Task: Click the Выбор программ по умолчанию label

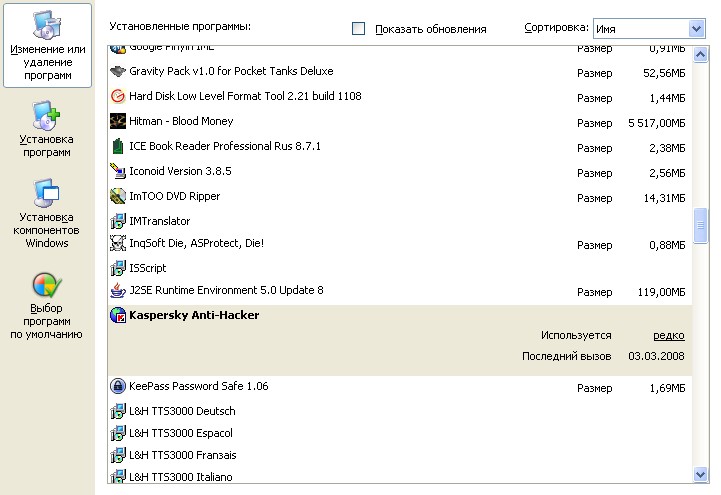Action: point(46,321)
